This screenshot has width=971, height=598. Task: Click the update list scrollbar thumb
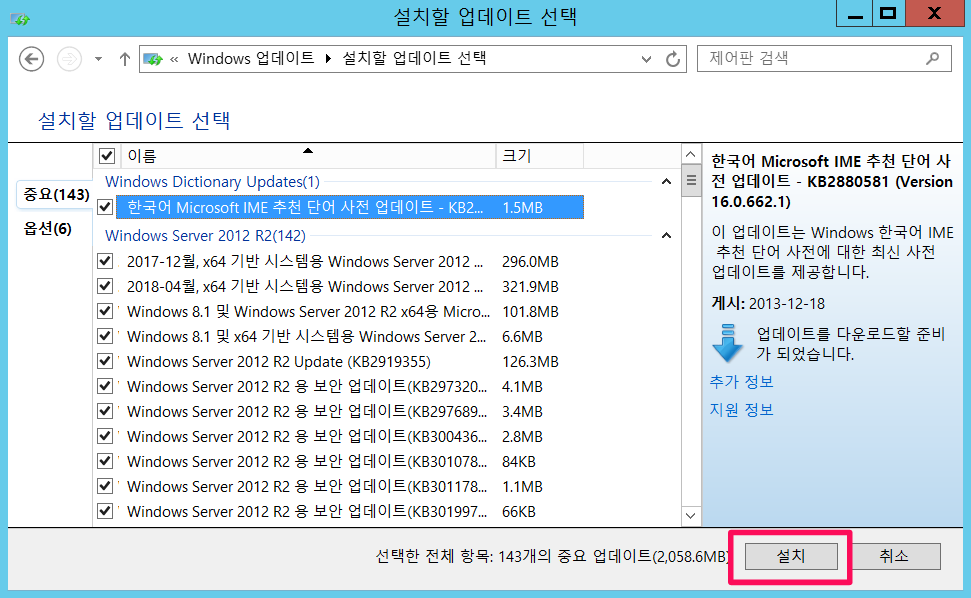[x=691, y=180]
